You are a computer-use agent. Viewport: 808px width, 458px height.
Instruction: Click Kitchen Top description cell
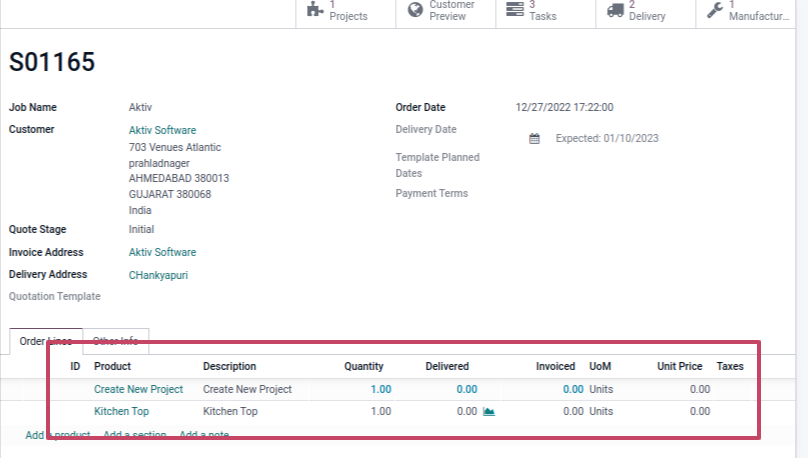coord(230,412)
